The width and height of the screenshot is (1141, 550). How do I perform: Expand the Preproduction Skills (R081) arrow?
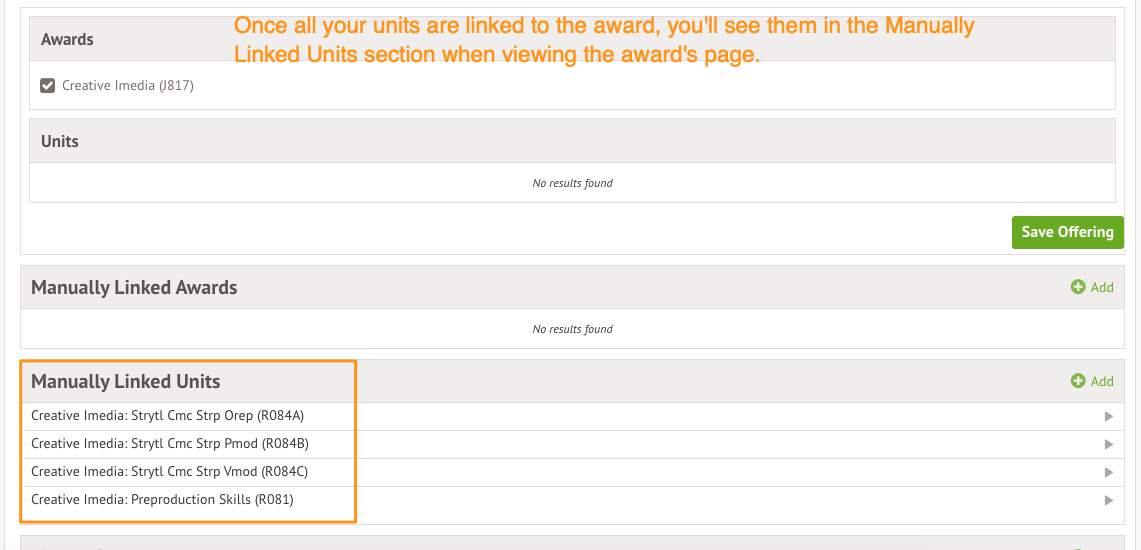click(1108, 500)
